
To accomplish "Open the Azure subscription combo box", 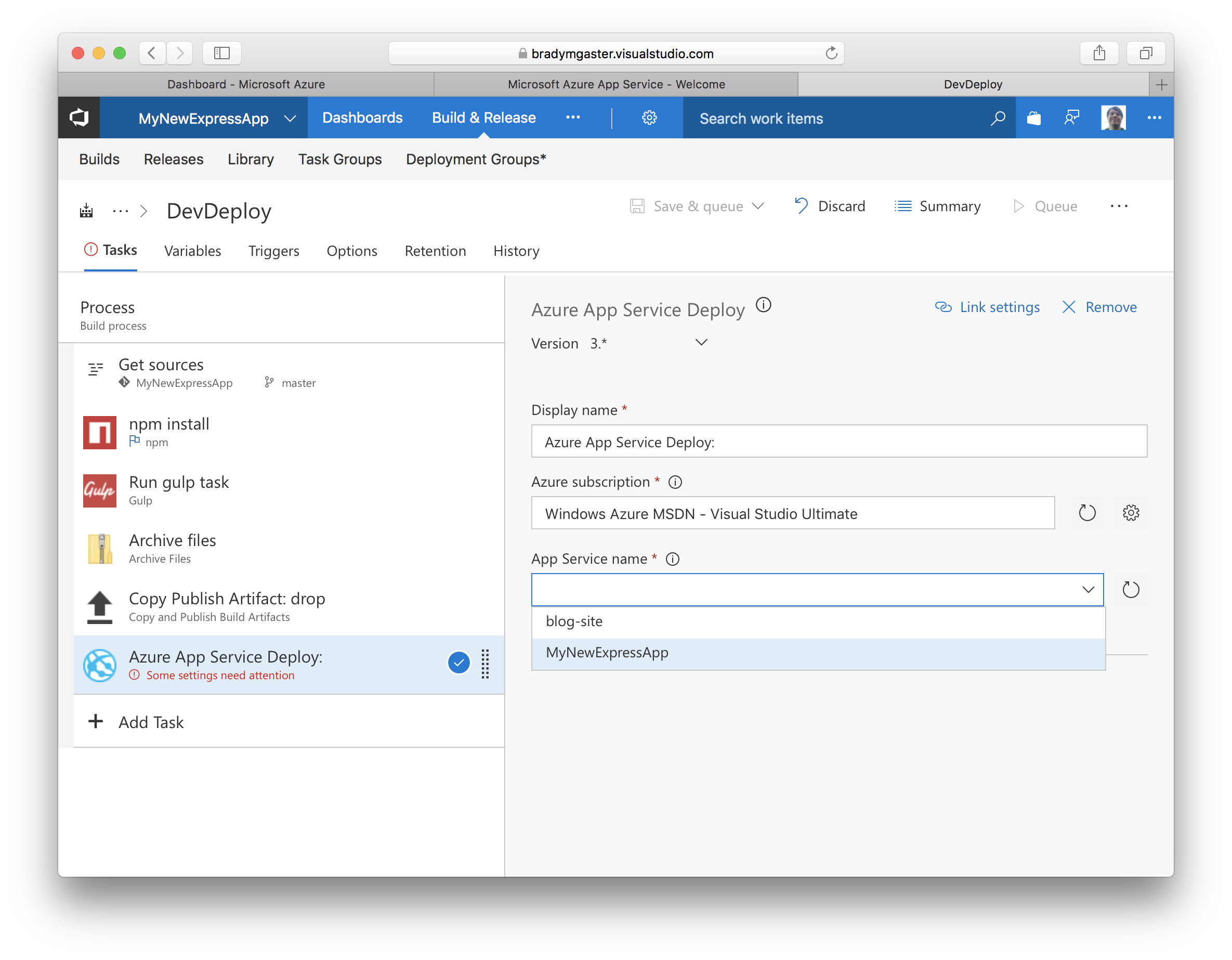I will pyautogui.click(x=793, y=513).
